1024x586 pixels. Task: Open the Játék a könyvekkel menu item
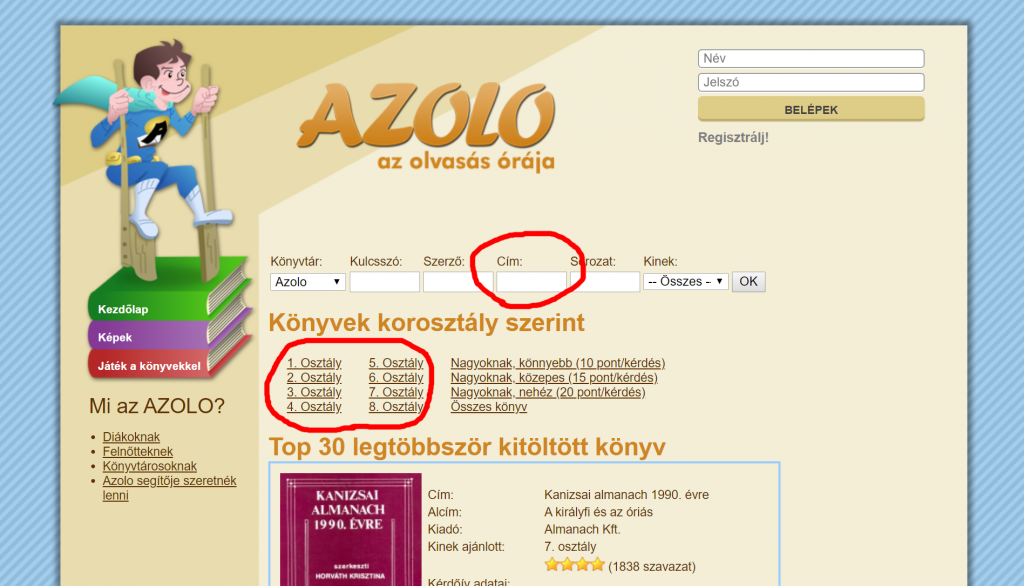tap(149, 366)
